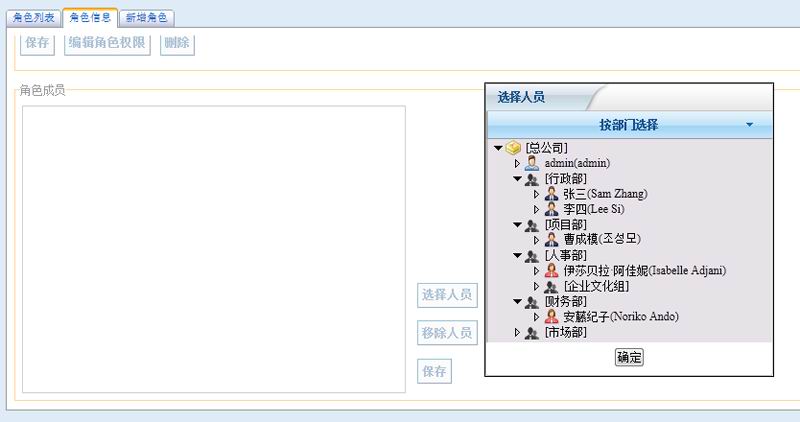Collapse the 项目部 department node
Screen dimensions: 800x422
517,225
